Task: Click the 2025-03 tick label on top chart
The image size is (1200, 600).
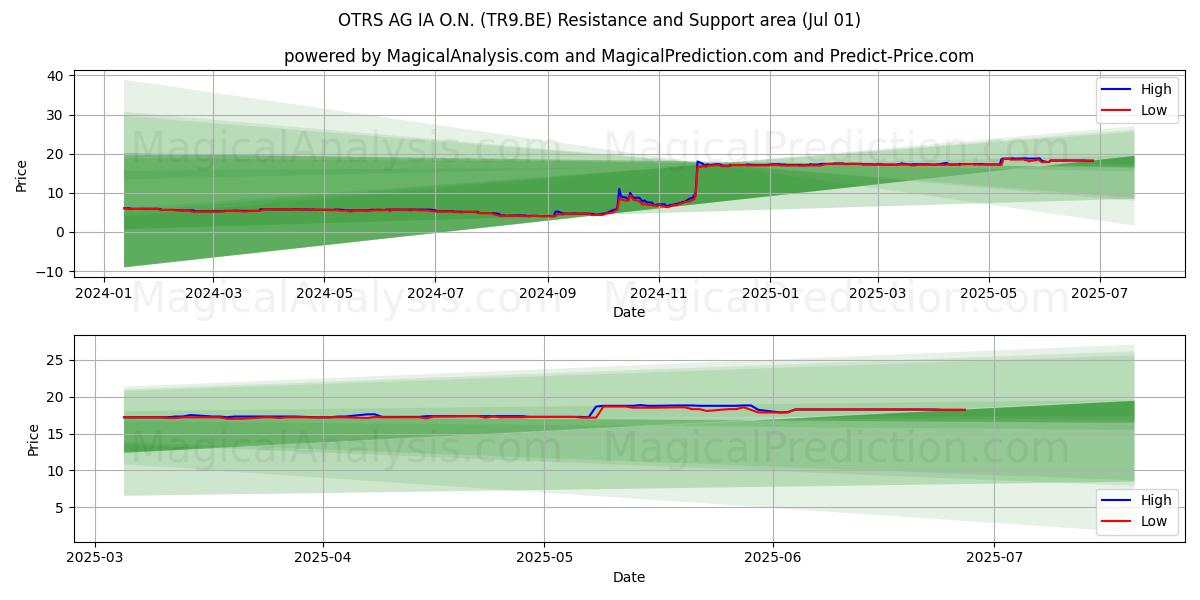Action: coord(877,294)
